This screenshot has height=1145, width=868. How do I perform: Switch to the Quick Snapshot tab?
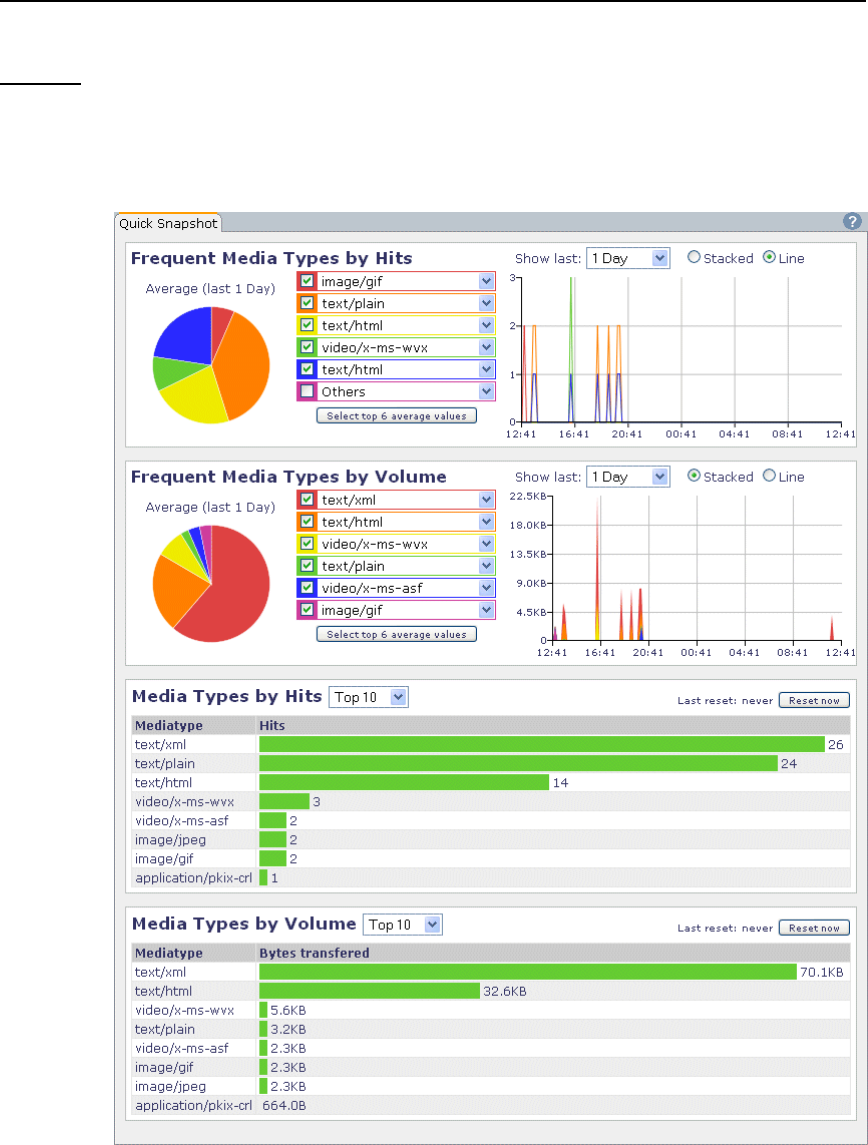click(168, 223)
